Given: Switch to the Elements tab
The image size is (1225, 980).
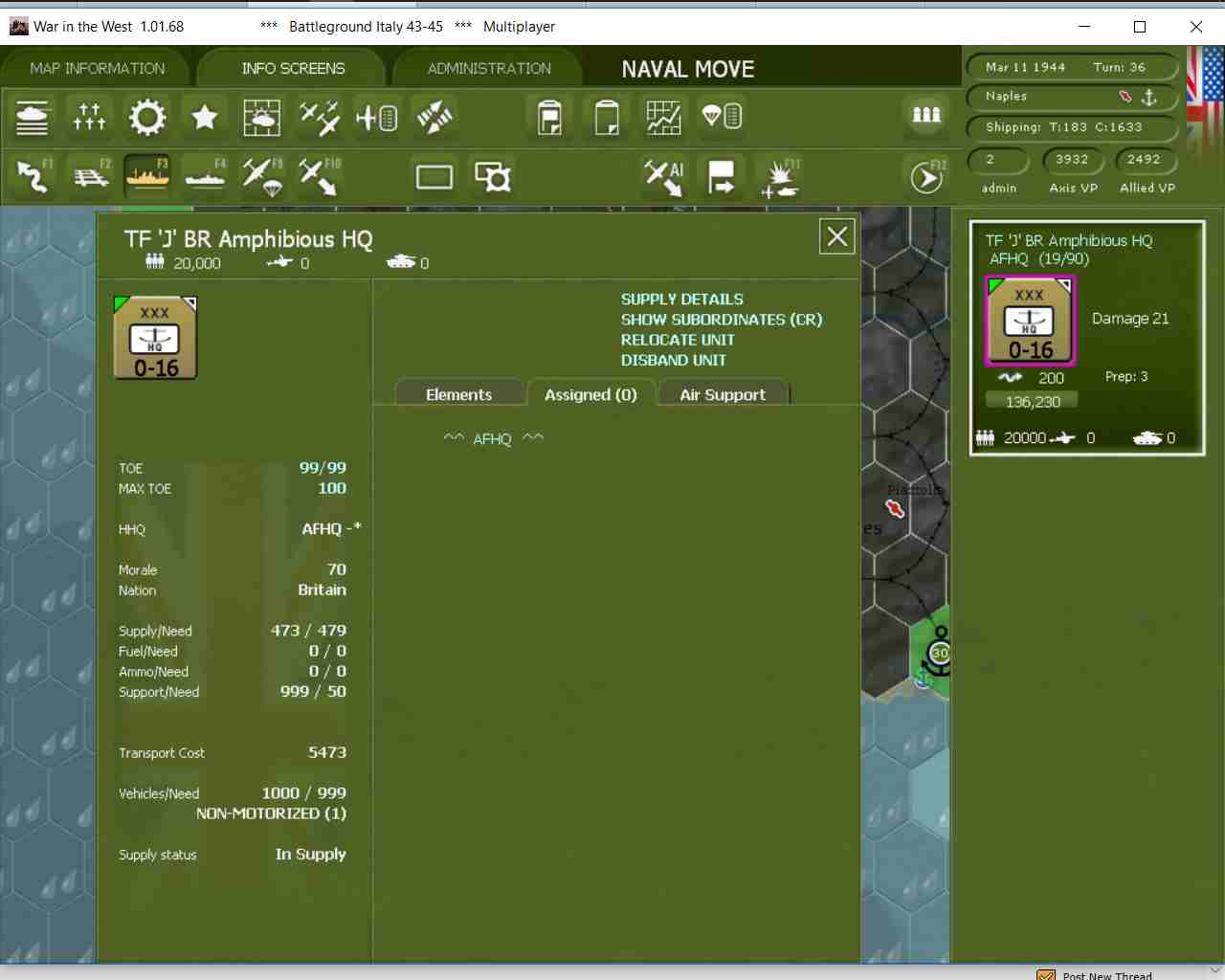Looking at the screenshot, I should pos(459,394).
